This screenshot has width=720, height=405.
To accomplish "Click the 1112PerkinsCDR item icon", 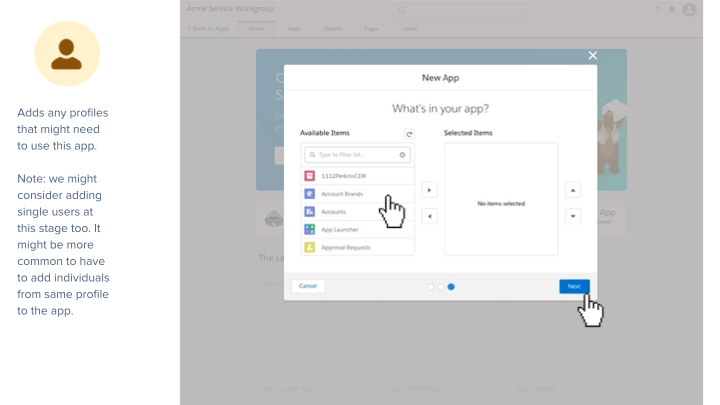I will [x=310, y=176].
